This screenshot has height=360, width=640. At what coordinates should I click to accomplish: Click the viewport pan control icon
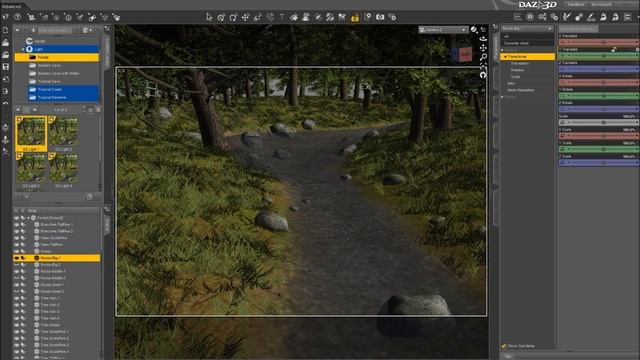(483, 48)
